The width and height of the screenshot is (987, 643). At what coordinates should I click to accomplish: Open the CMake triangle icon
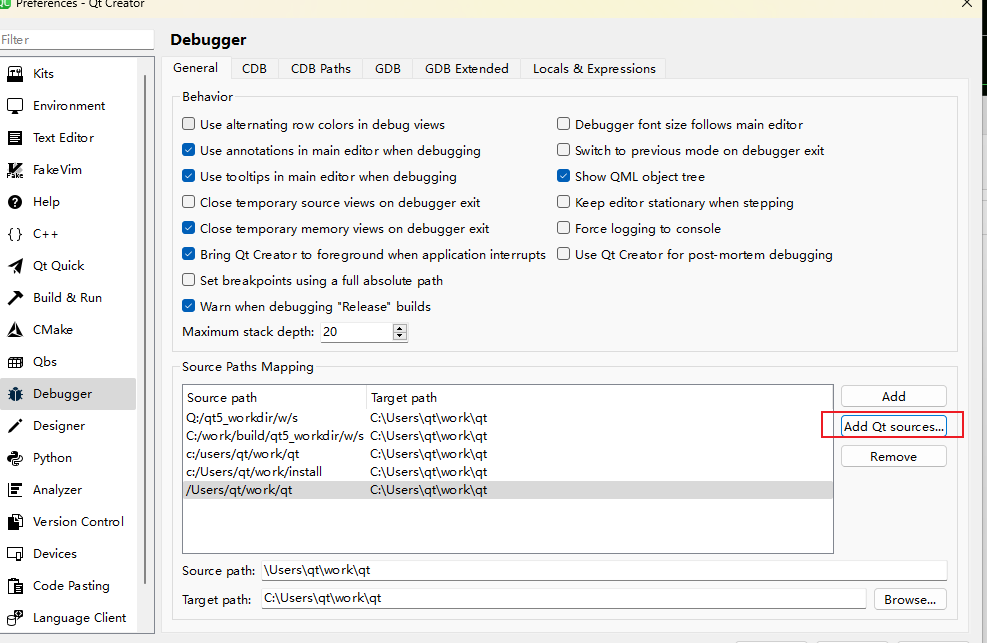pos(15,330)
